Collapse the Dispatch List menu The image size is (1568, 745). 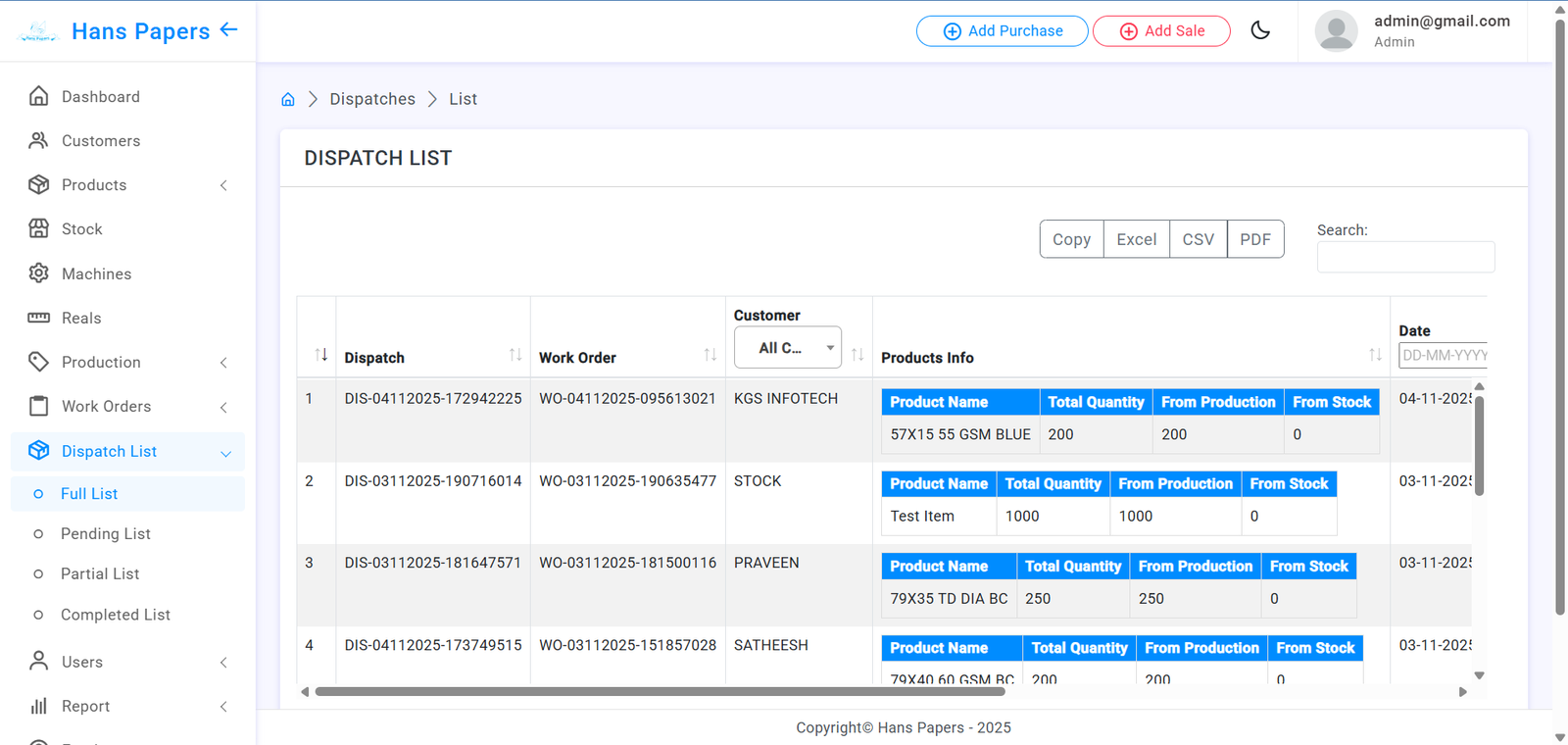pyautogui.click(x=225, y=453)
